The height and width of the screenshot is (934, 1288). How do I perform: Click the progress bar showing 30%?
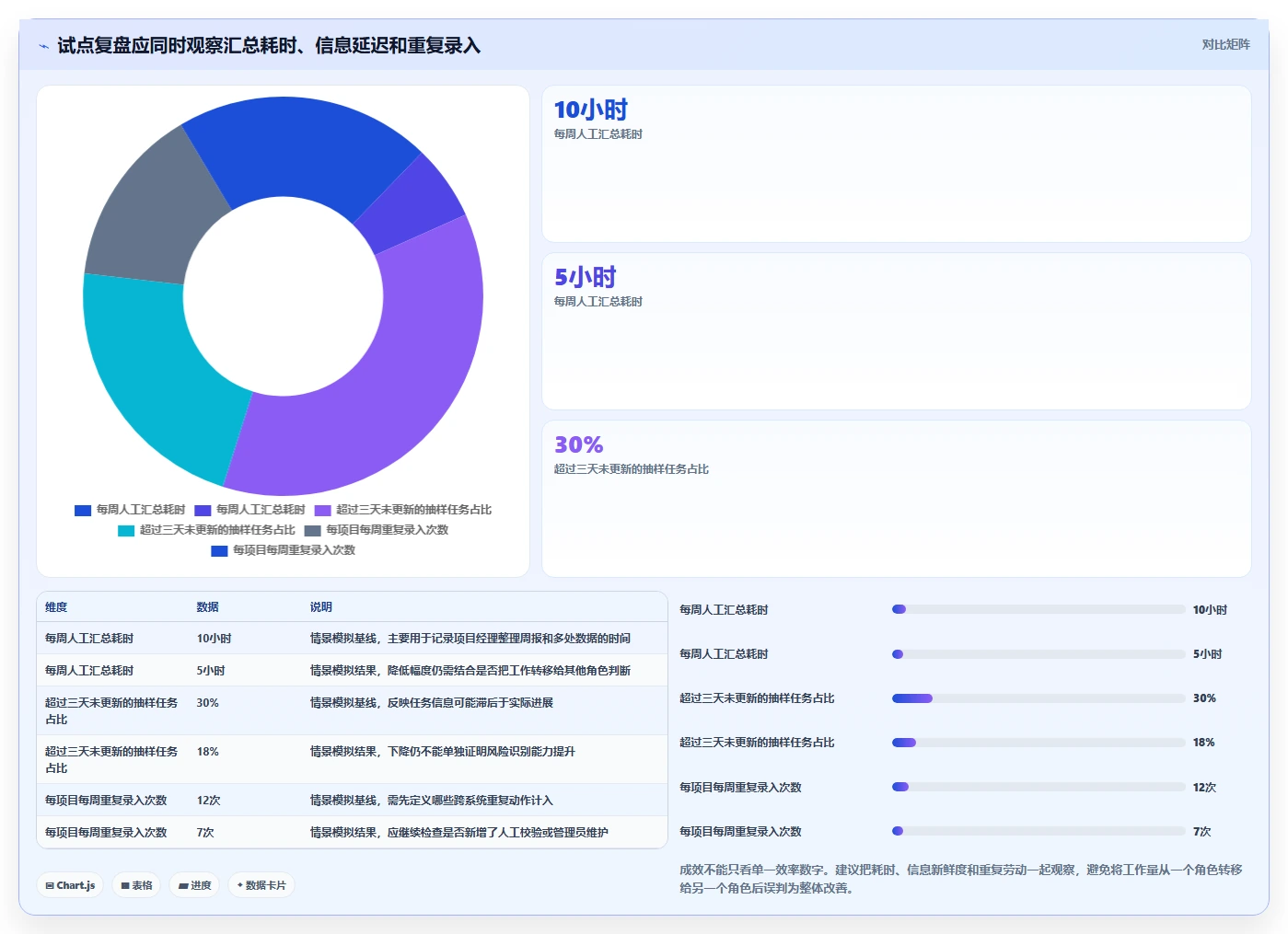1039,698
